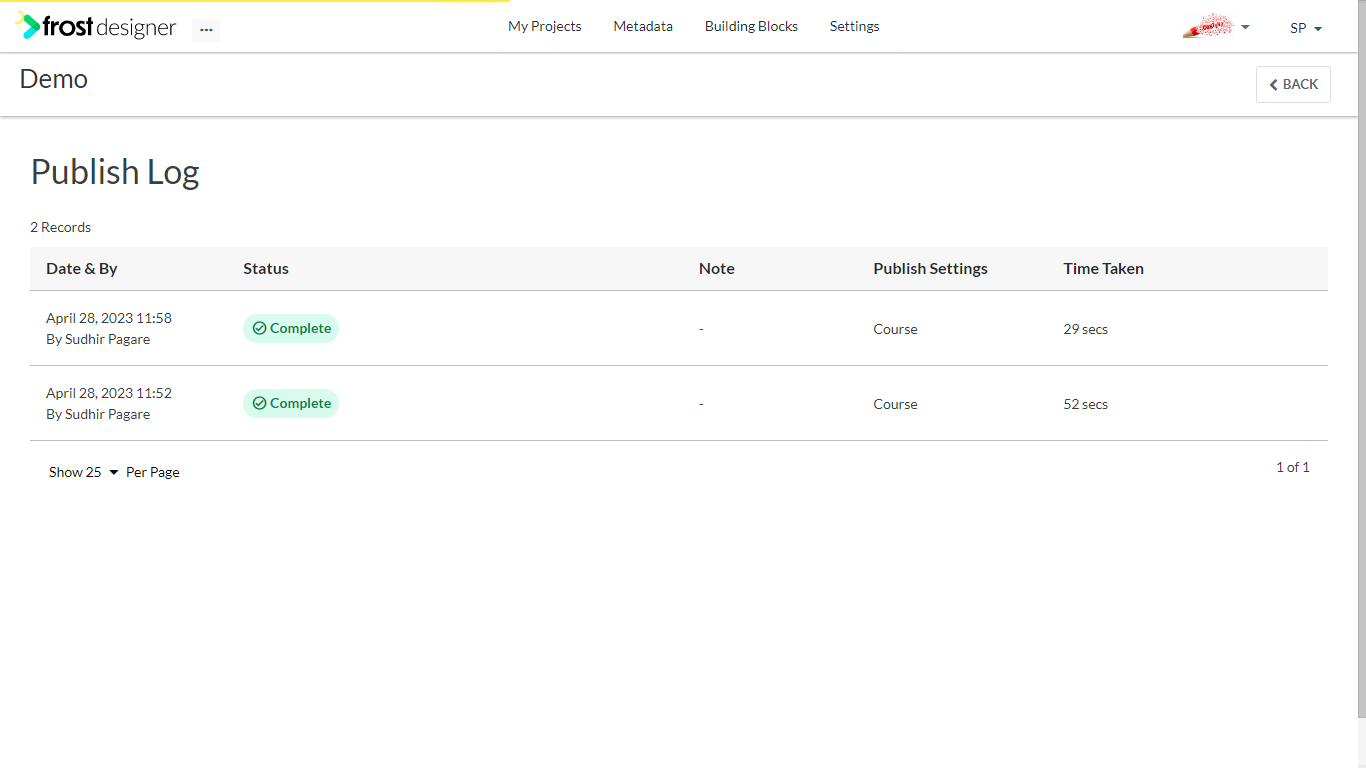This screenshot has height=768, width=1366.
Task: Click the Status column header
Action: coord(266,268)
